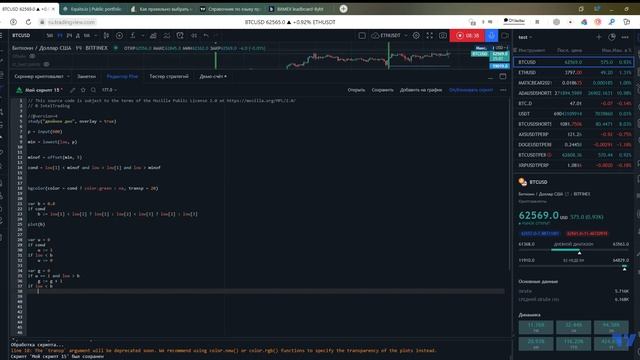Open Pine editor more options menu
Image resolution: width=640 pixels, height=360 pixels.
point(503,90)
